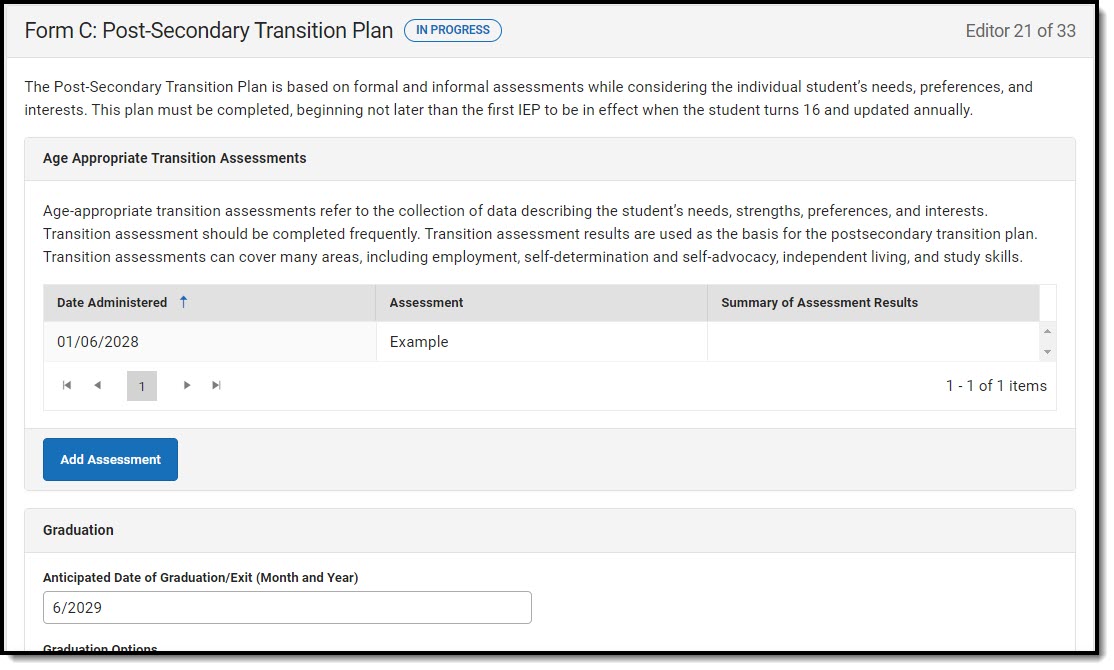The width and height of the screenshot is (1114, 670).
Task: Go to the first page of assessments
Action: tap(67, 386)
